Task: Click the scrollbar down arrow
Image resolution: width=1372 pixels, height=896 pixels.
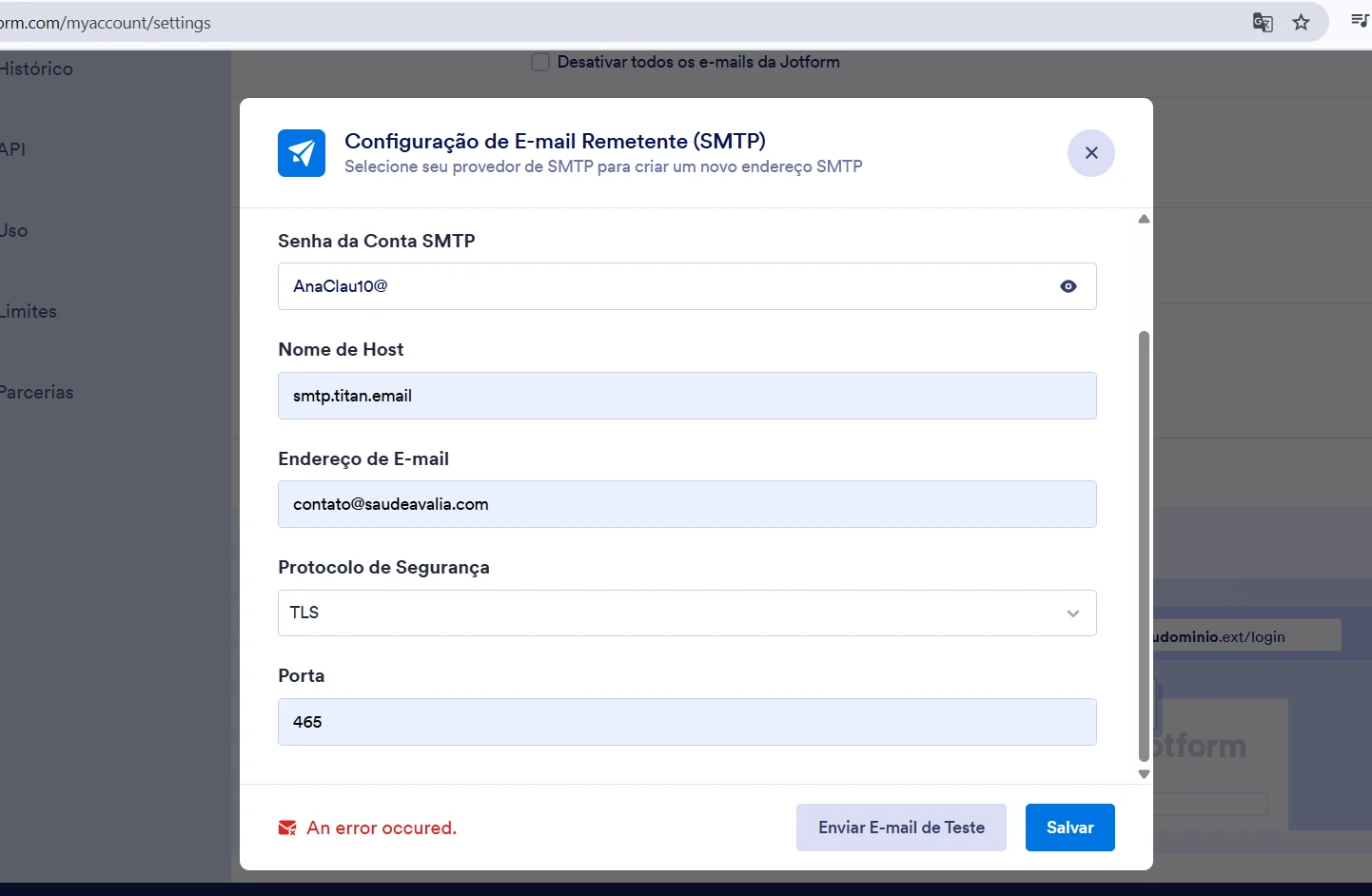Action: [1143, 774]
